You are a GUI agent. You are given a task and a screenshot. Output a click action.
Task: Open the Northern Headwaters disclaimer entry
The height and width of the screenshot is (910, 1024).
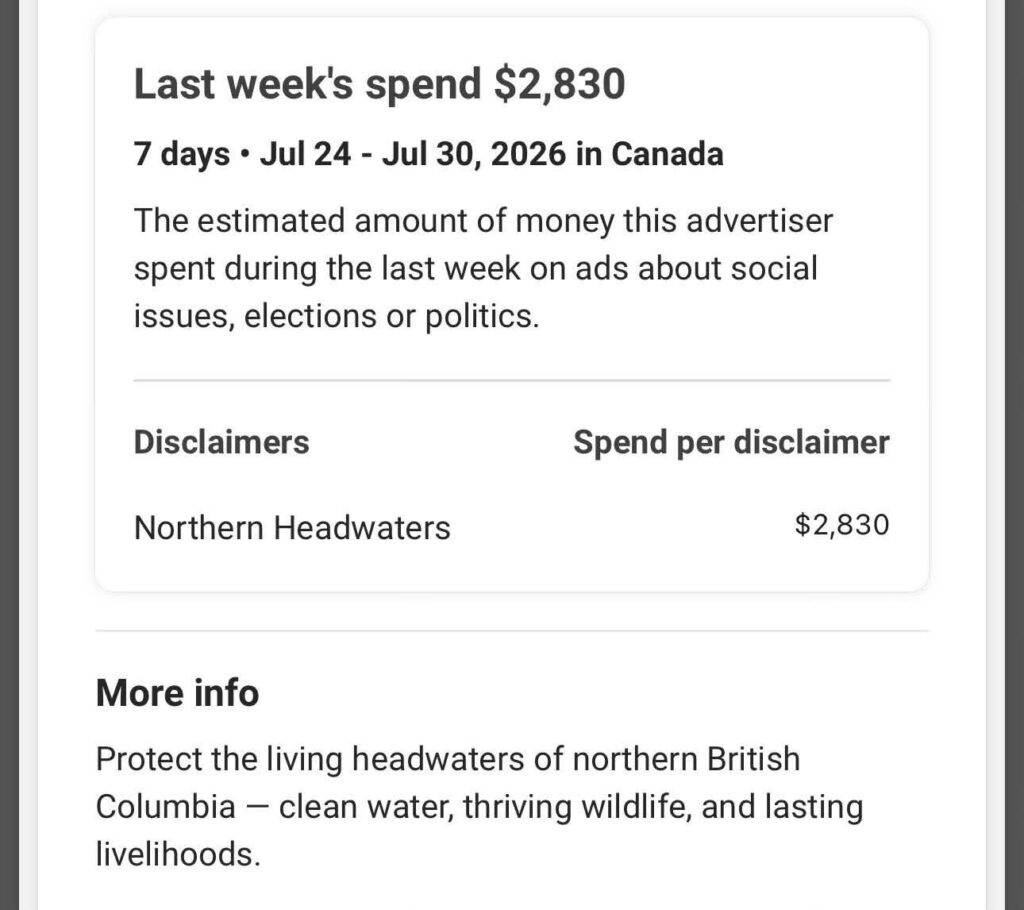coord(292,527)
